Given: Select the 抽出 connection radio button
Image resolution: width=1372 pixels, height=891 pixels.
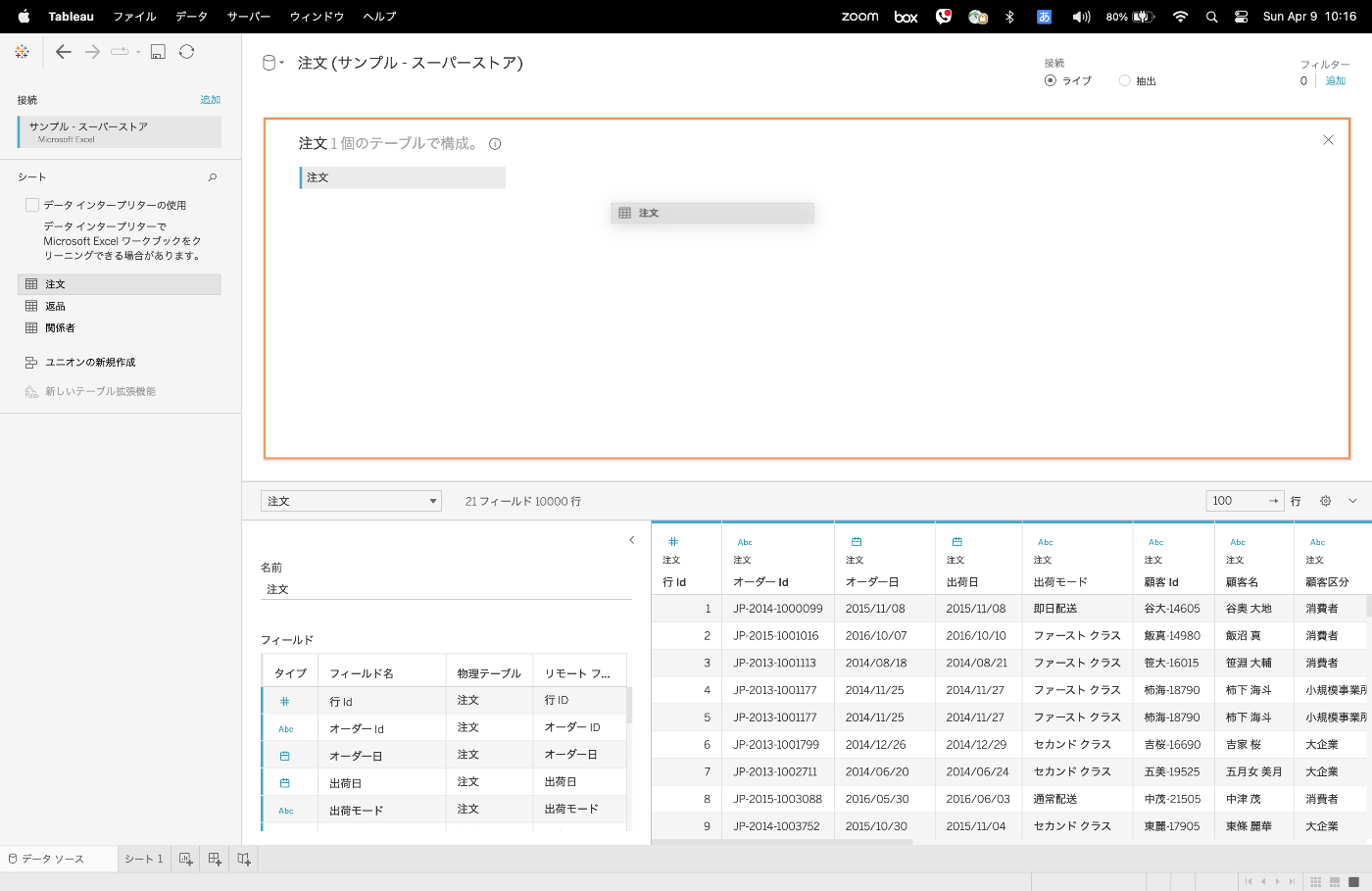Looking at the screenshot, I should pyautogui.click(x=1125, y=80).
